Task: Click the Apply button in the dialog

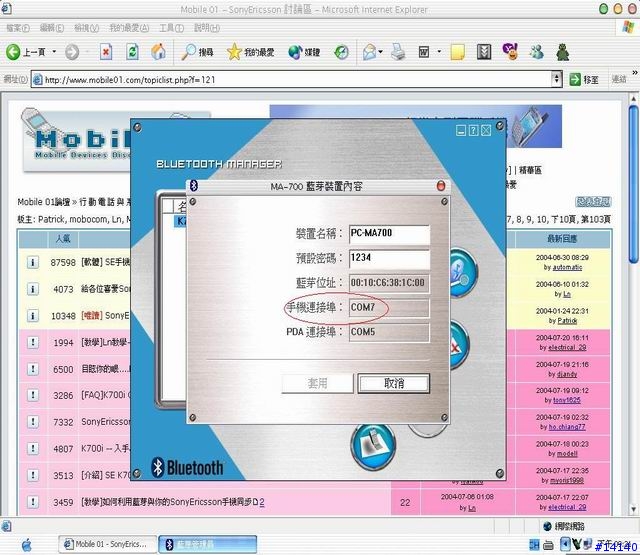Action: (317, 384)
